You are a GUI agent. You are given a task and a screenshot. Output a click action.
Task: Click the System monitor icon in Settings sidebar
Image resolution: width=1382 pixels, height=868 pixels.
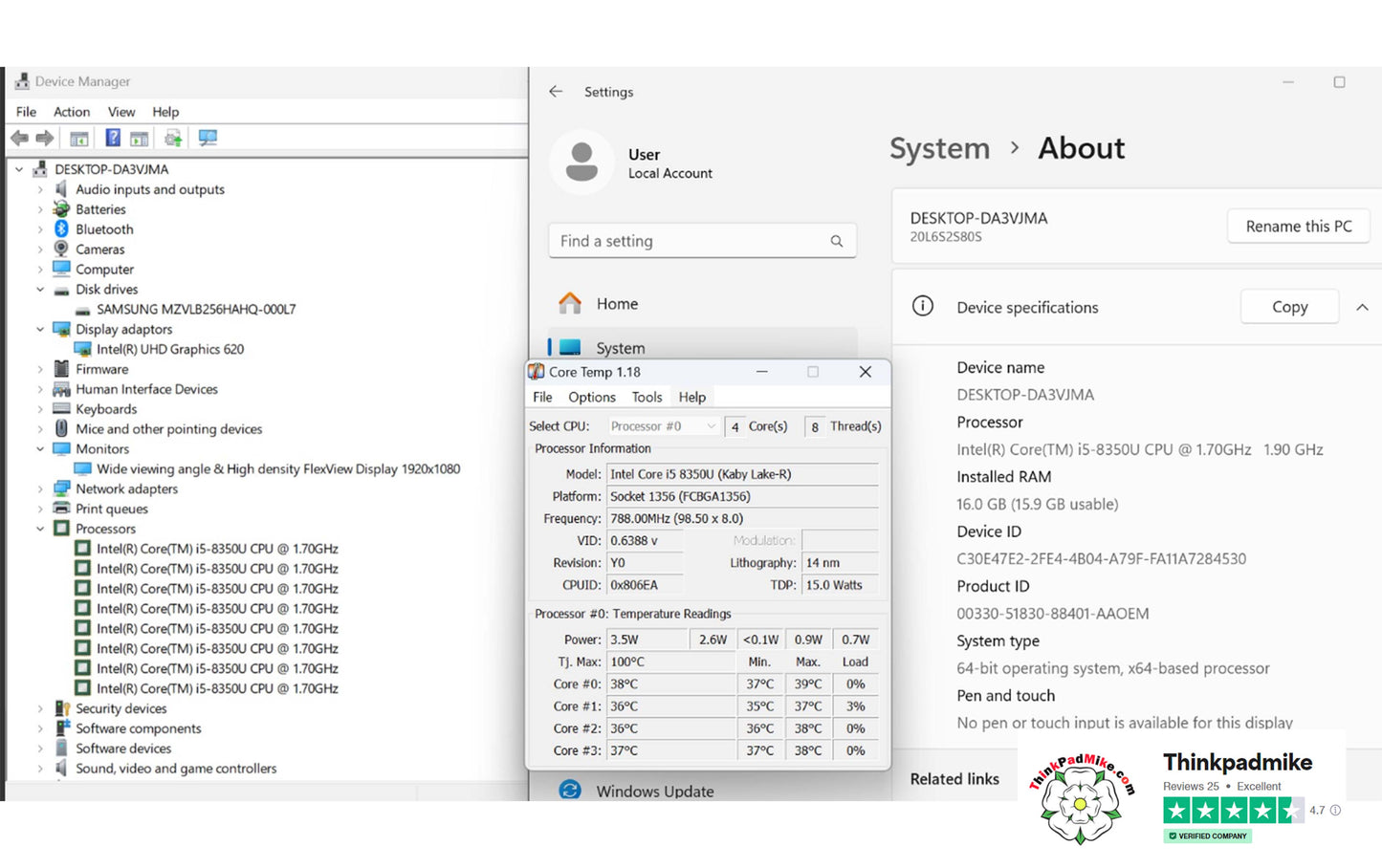point(570,347)
